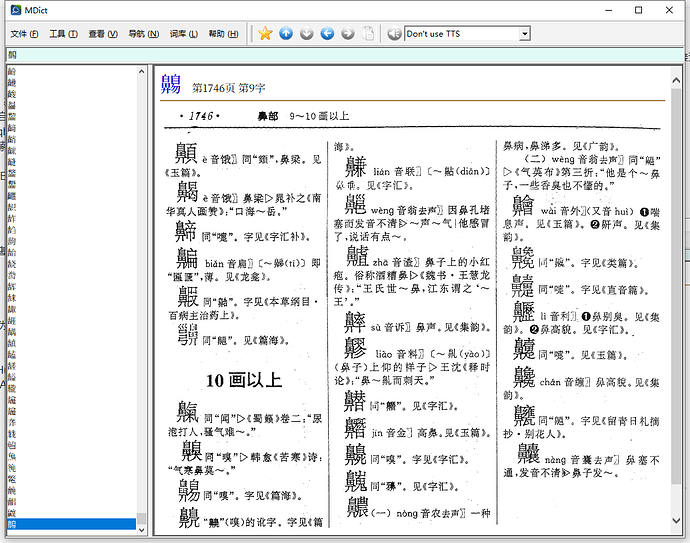Click the word list scrollbar thumb

(141, 519)
